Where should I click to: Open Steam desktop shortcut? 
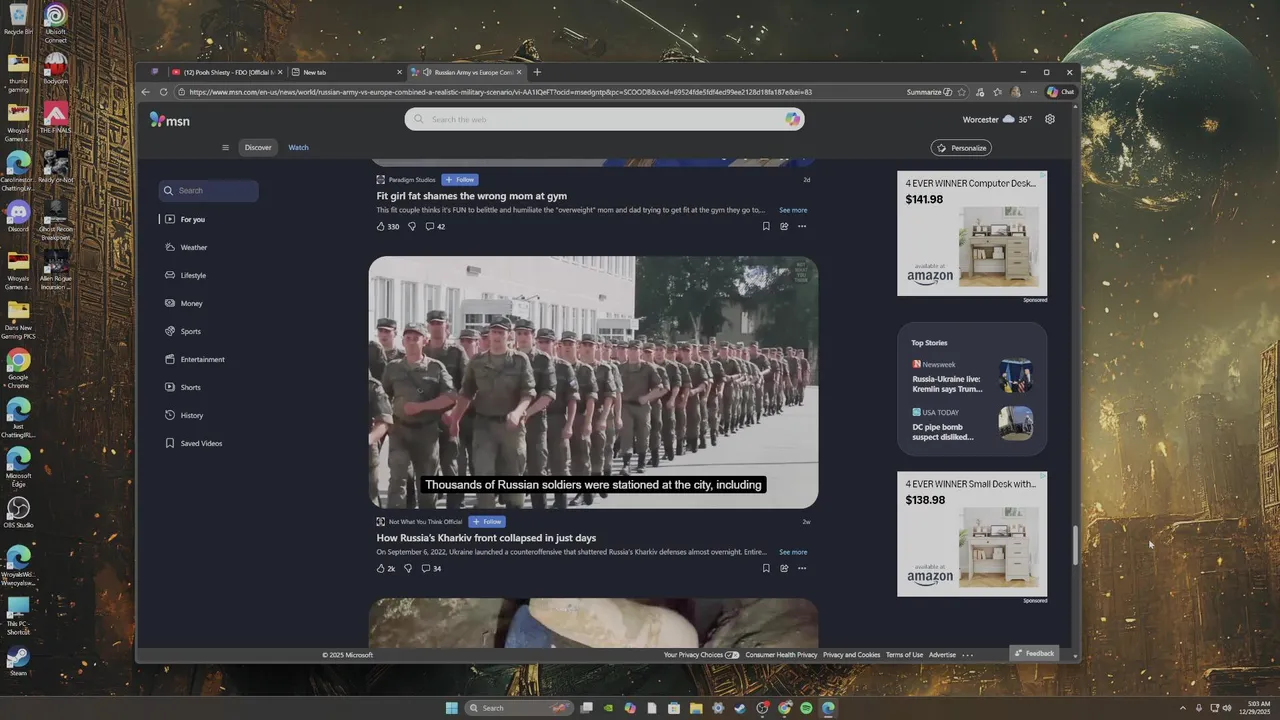[x=18, y=661]
